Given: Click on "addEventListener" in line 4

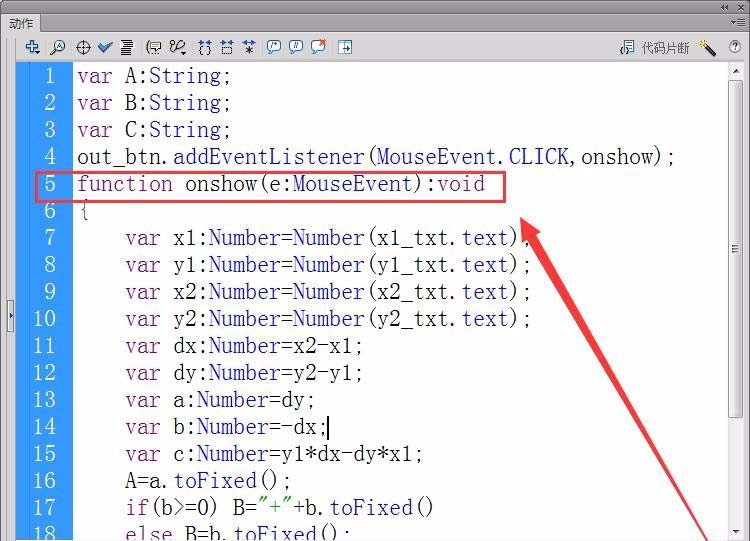Looking at the screenshot, I should tap(269, 156).
